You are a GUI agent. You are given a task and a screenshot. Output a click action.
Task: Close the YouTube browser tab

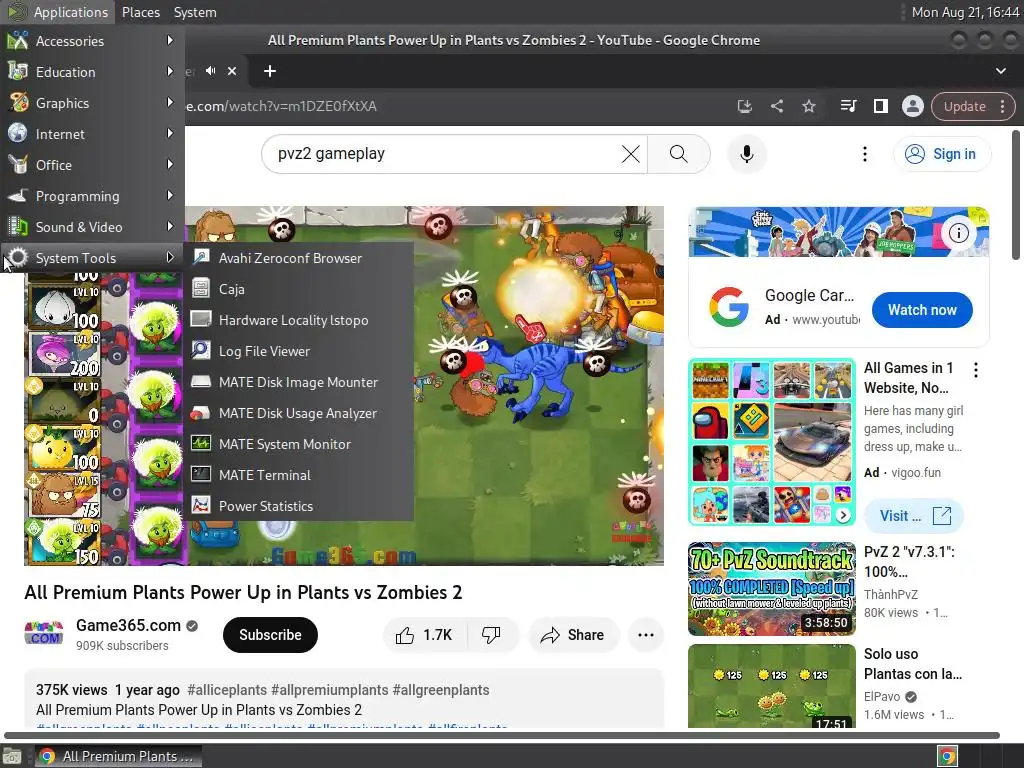[232, 71]
